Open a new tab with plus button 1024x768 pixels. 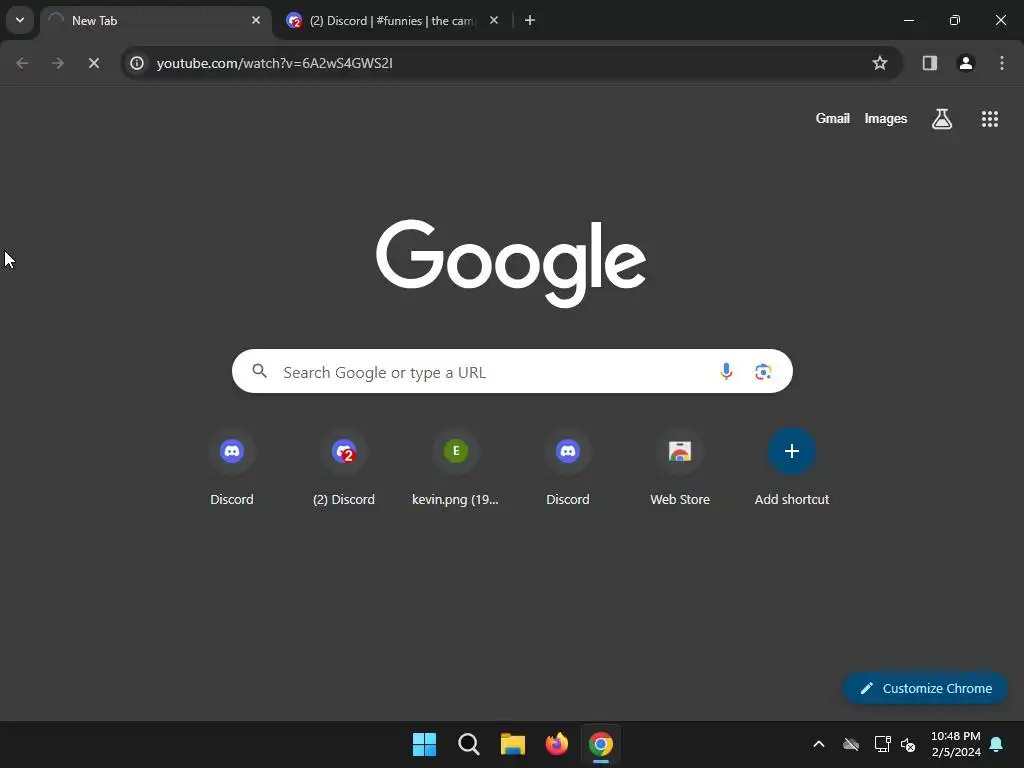click(530, 20)
